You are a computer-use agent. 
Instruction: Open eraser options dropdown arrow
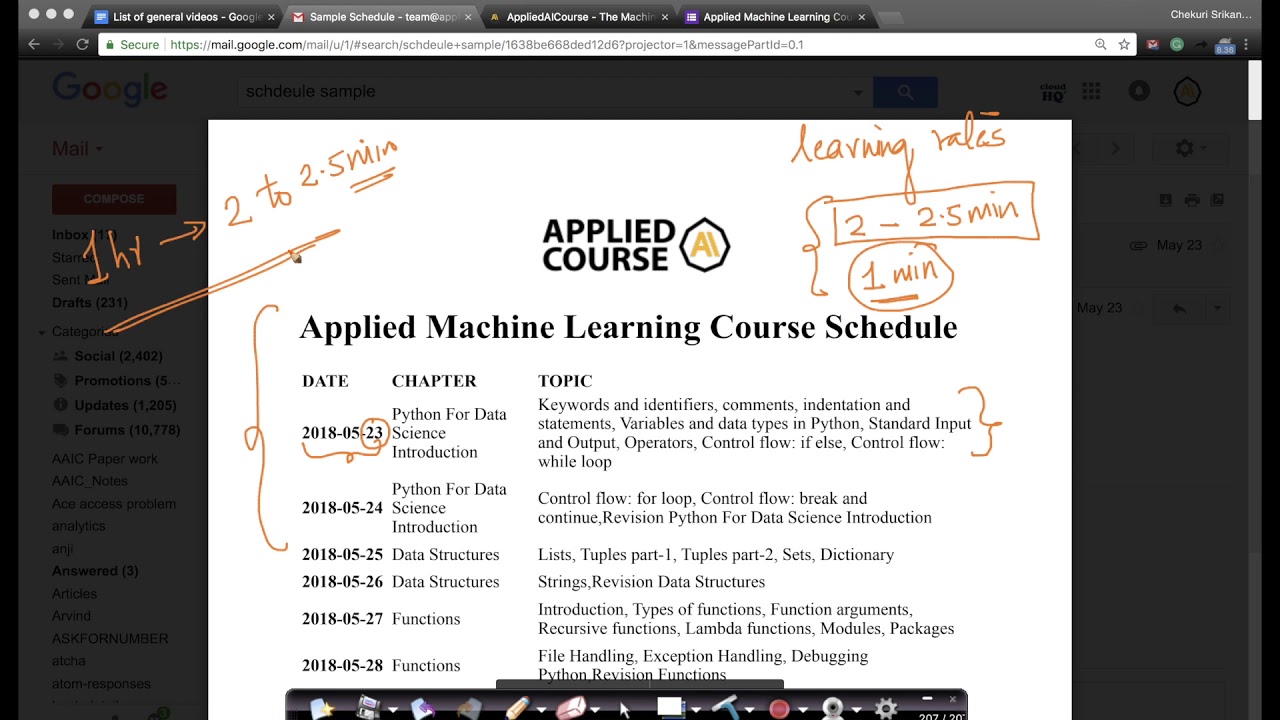tap(595, 710)
